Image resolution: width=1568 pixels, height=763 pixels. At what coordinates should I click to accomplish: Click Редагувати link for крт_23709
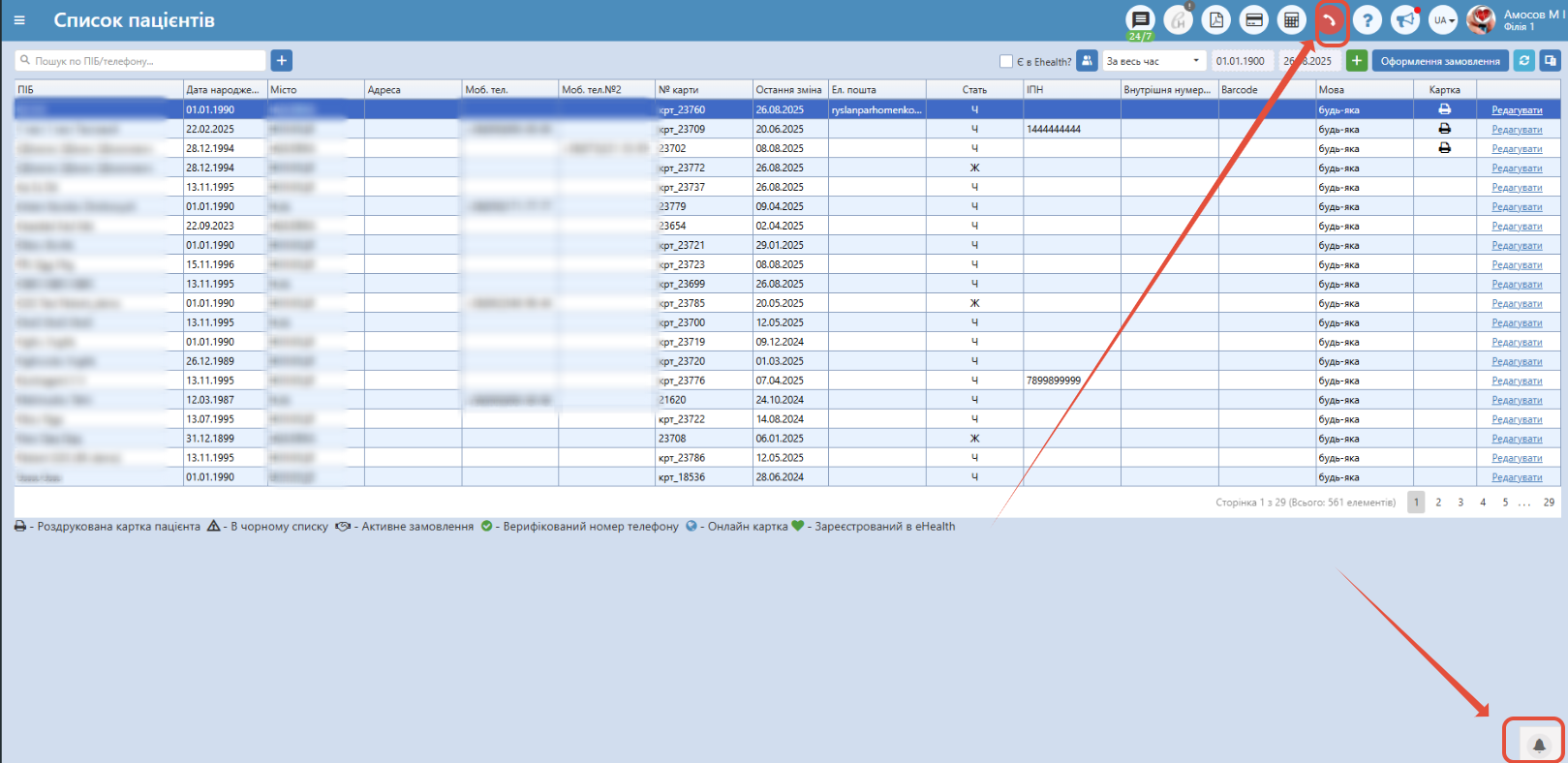coord(1517,130)
